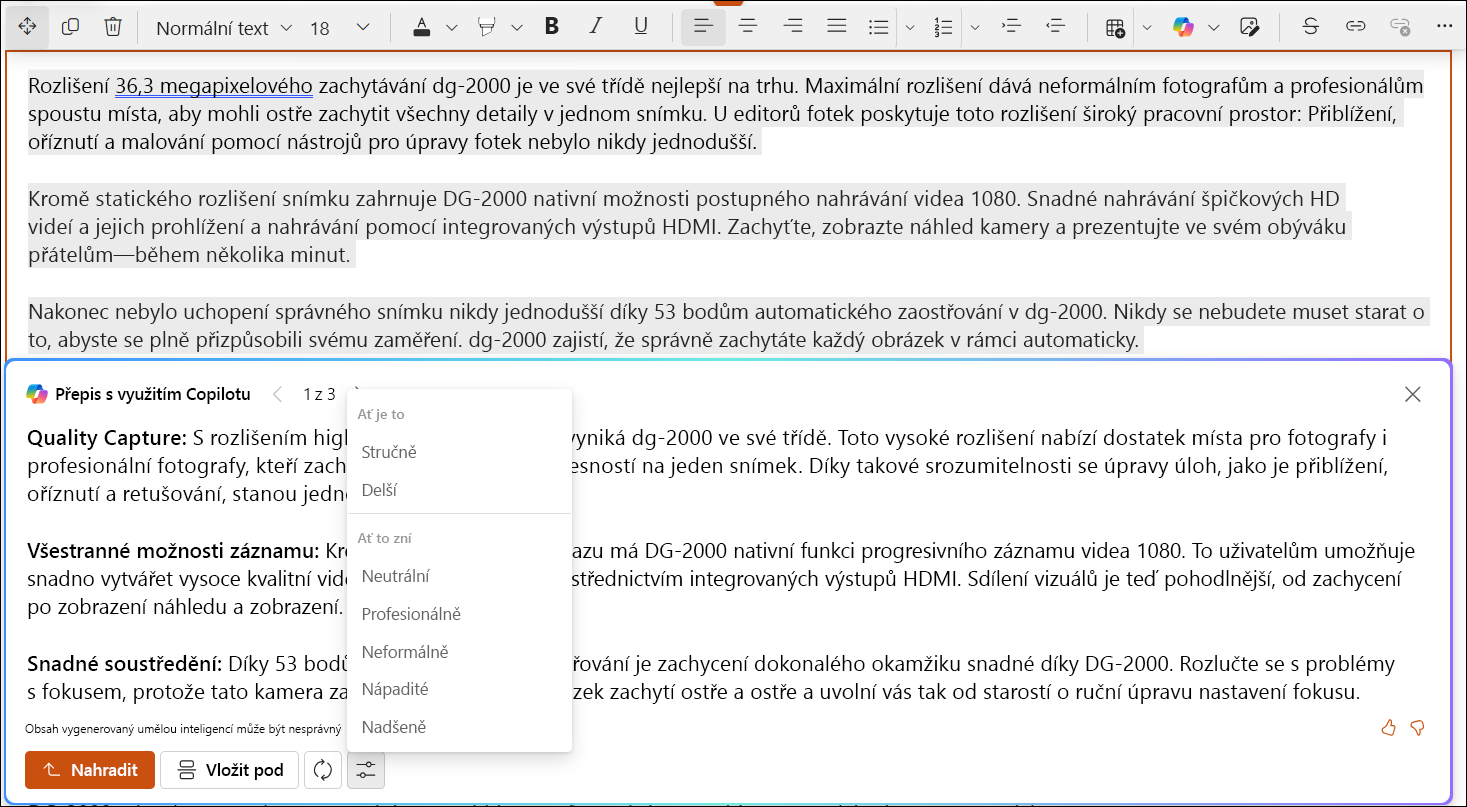The width and height of the screenshot is (1467, 807).
Task: Toggle bold formatting
Action: [551, 27]
